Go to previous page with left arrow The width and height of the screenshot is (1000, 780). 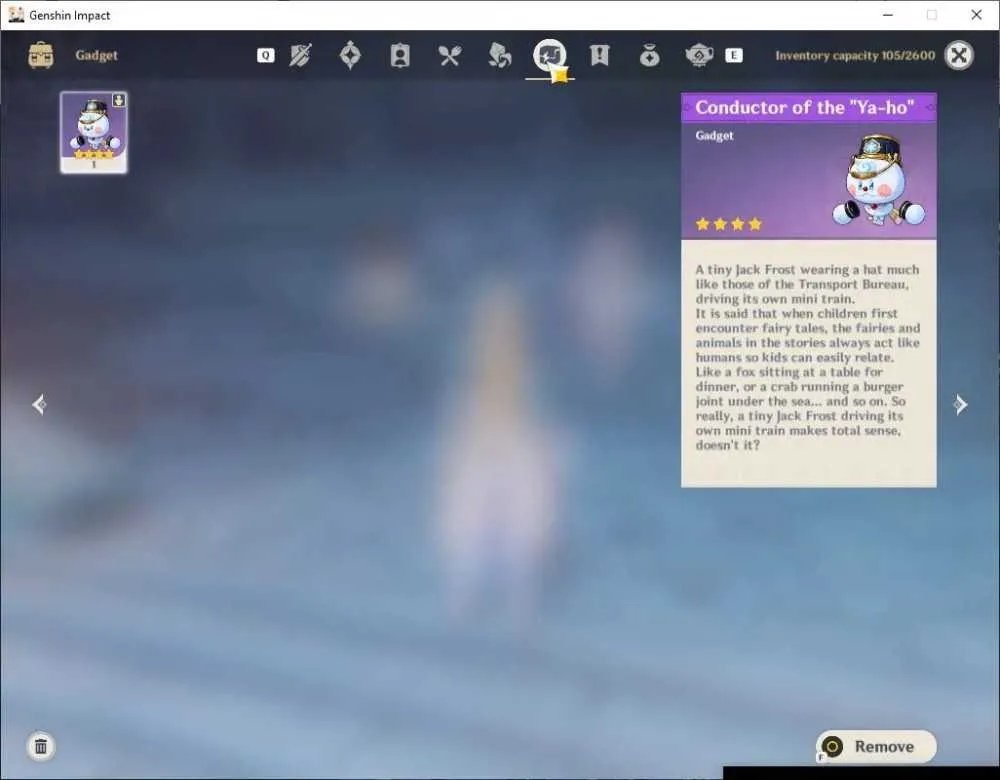(39, 404)
